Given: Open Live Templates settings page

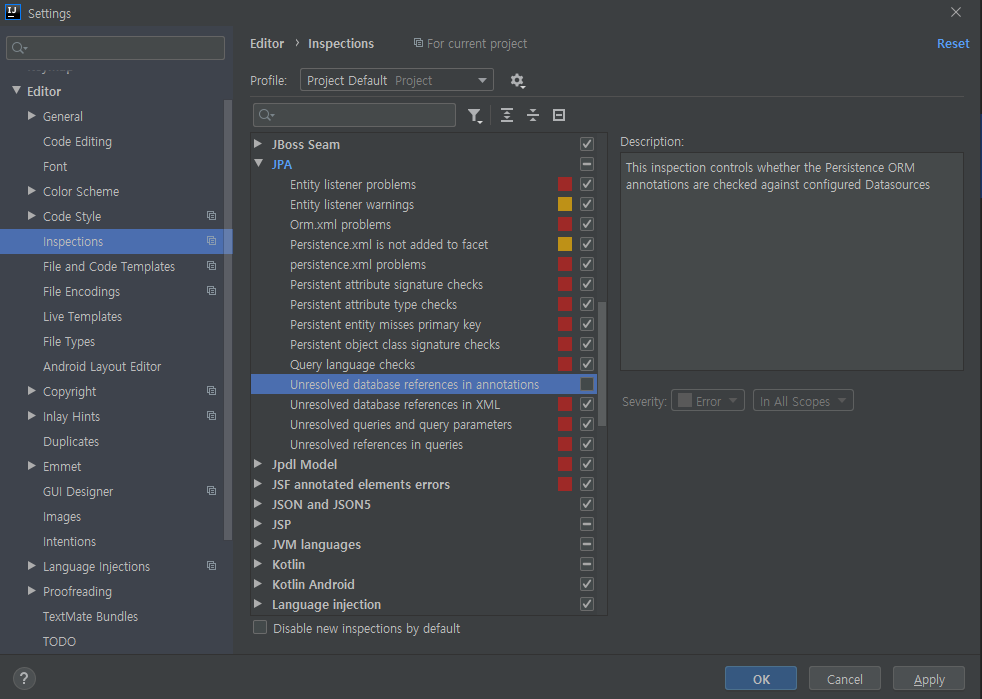Looking at the screenshot, I should (x=83, y=316).
